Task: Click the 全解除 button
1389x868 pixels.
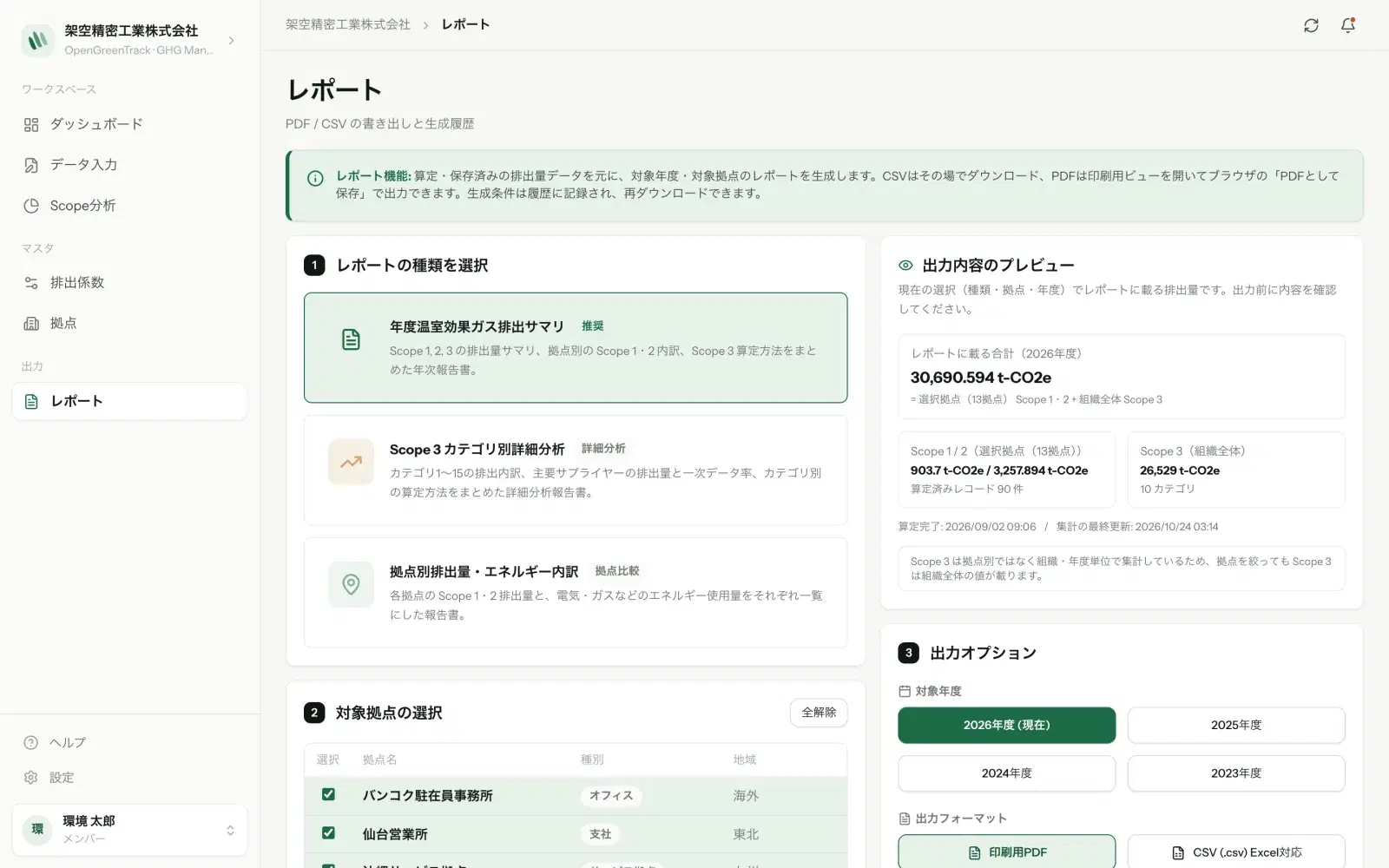Action: [x=819, y=713]
